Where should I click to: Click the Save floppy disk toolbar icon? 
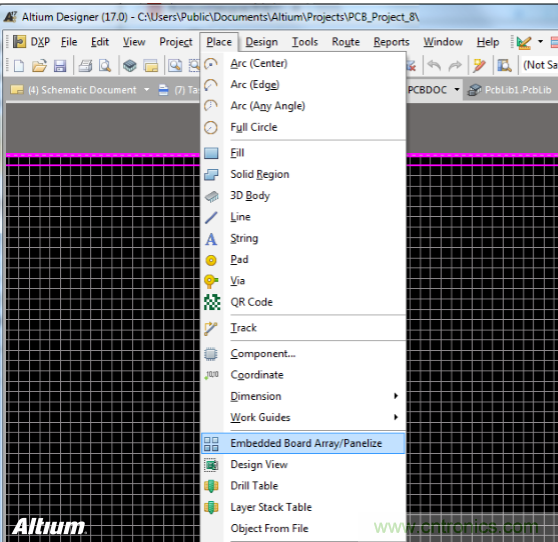point(60,65)
